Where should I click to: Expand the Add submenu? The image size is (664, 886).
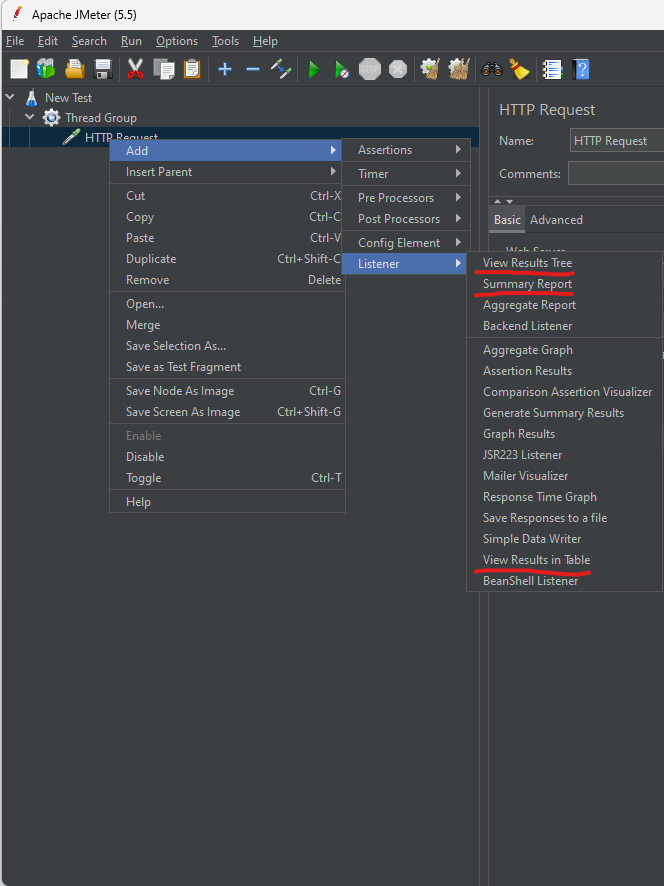tap(227, 150)
